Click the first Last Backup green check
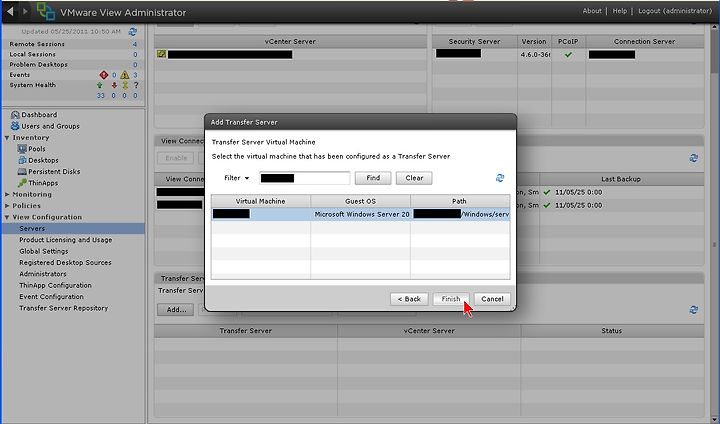Screen dimensions: 720x424 click(546, 192)
